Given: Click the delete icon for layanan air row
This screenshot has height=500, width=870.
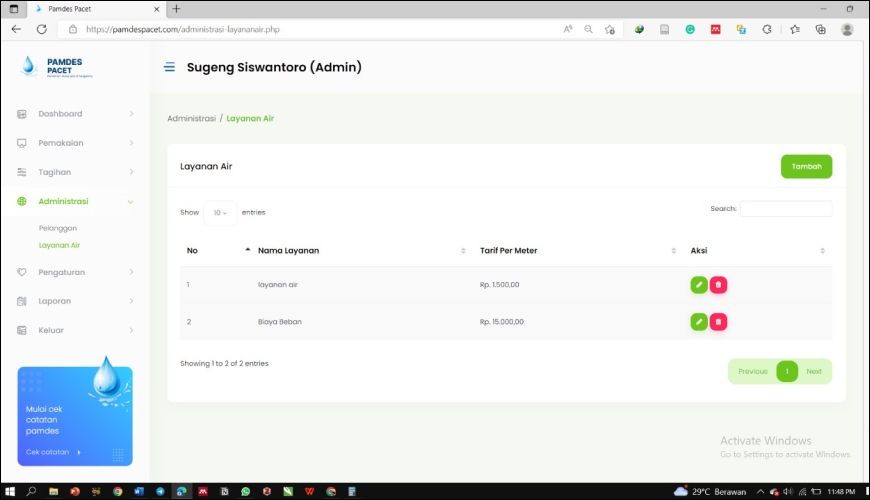Looking at the screenshot, I should click(718, 285).
